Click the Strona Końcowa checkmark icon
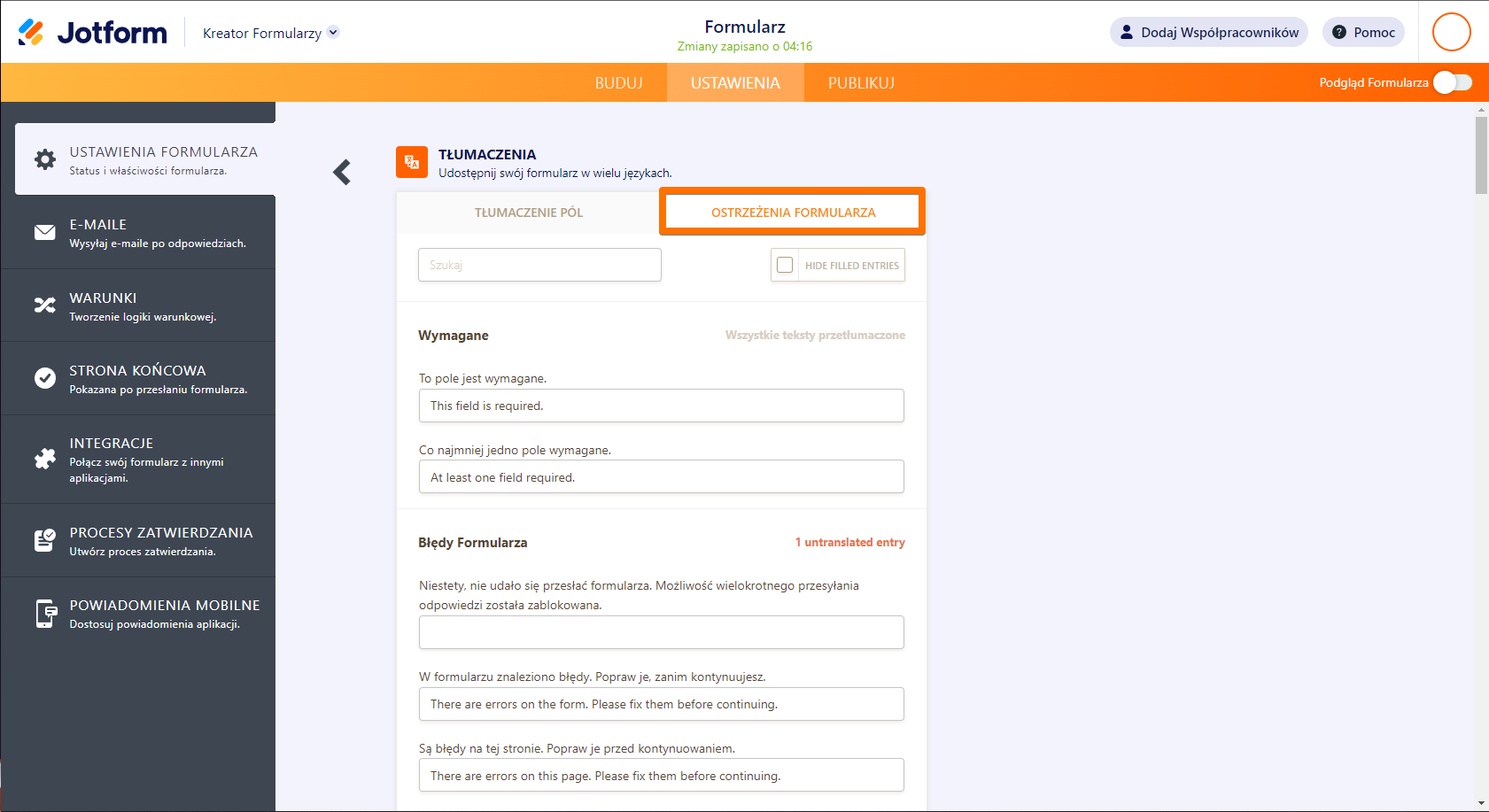This screenshot has width=1489, height=812. [44, 377]
